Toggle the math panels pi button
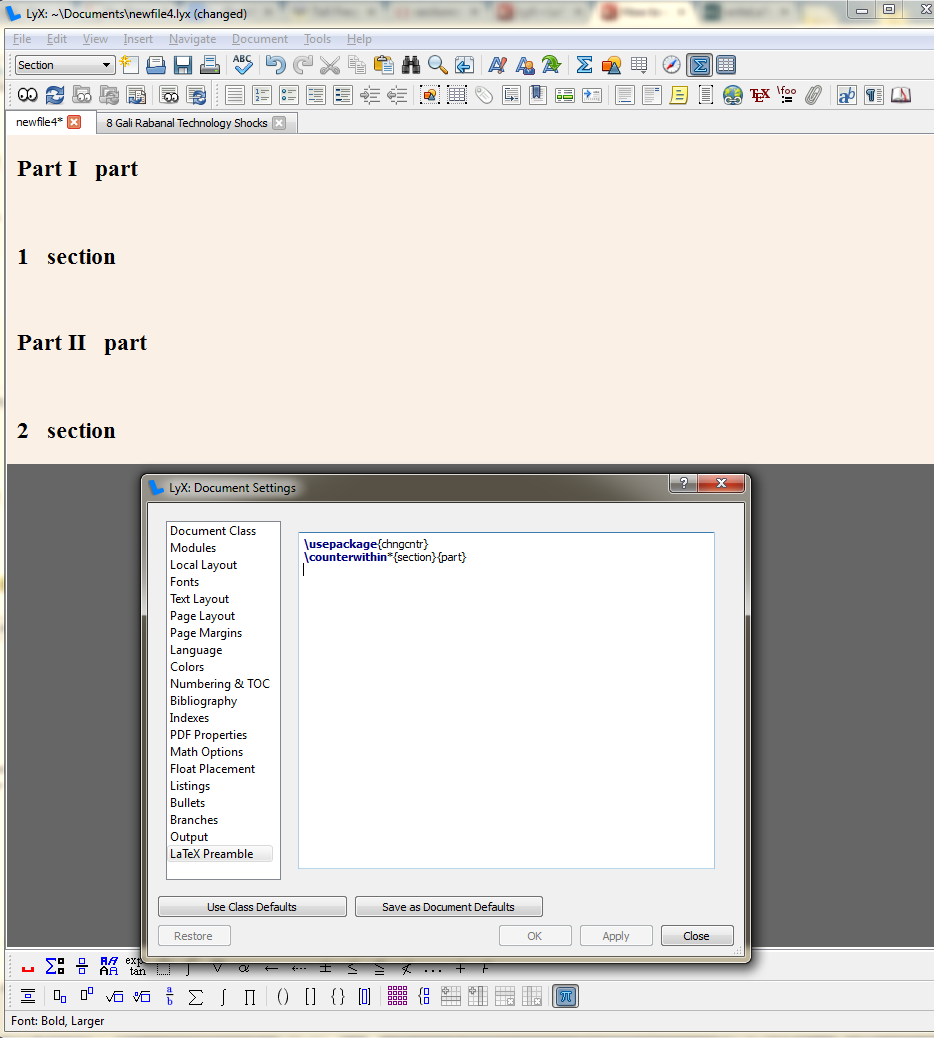Viewport: 934px width, 1038px height. [566, 996]
